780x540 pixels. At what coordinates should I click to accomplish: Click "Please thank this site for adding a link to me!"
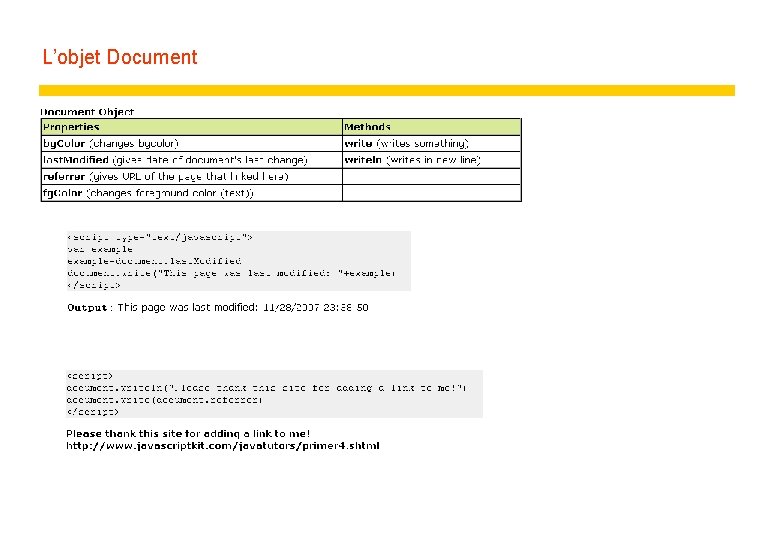pos(189,434)
